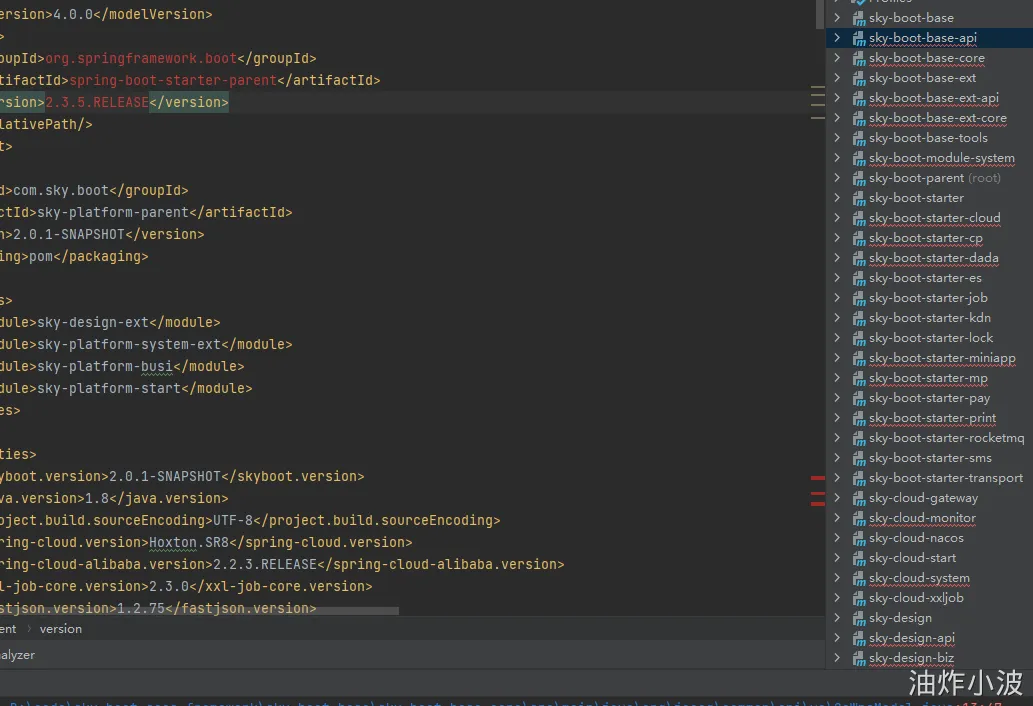Click the sky-boot-starter-cp module icon
This screenshot has width=1033, height=706.
coord(858,238)
